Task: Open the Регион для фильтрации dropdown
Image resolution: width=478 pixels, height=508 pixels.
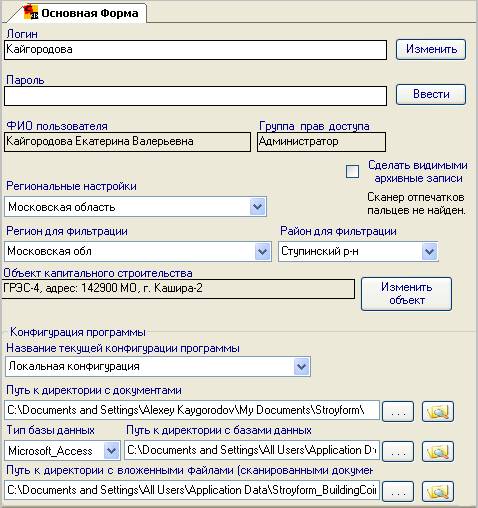Action: (262, 251)
